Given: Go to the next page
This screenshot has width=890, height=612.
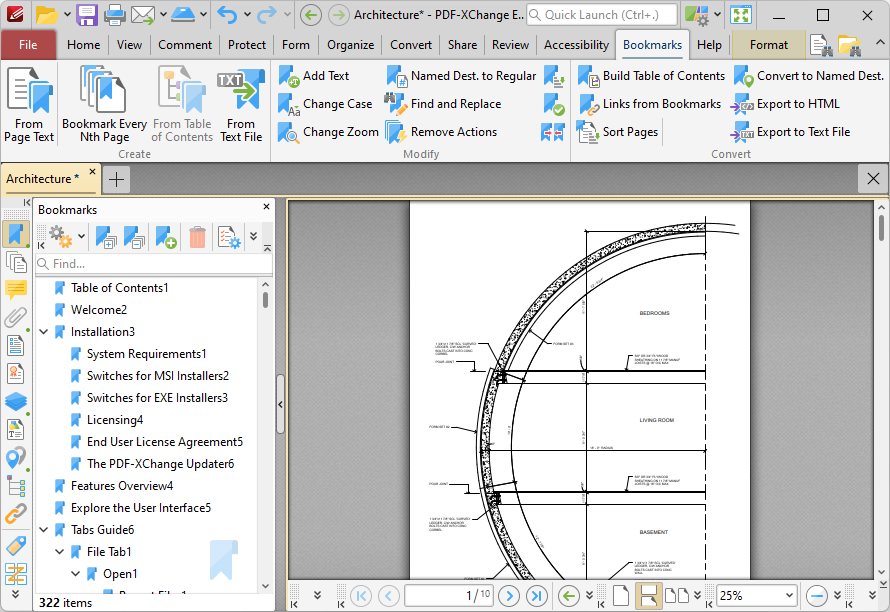Looking at the screenshot, I should 509,596.
